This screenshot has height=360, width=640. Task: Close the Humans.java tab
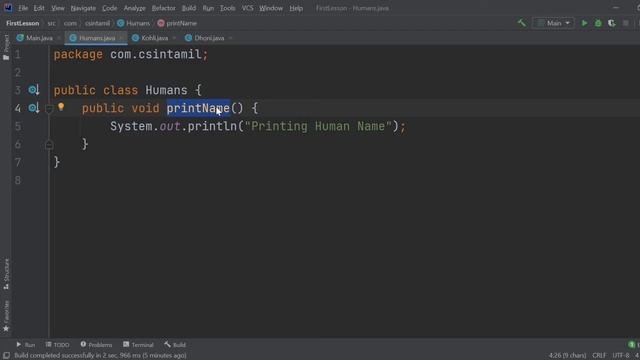(x=122, y=38)
